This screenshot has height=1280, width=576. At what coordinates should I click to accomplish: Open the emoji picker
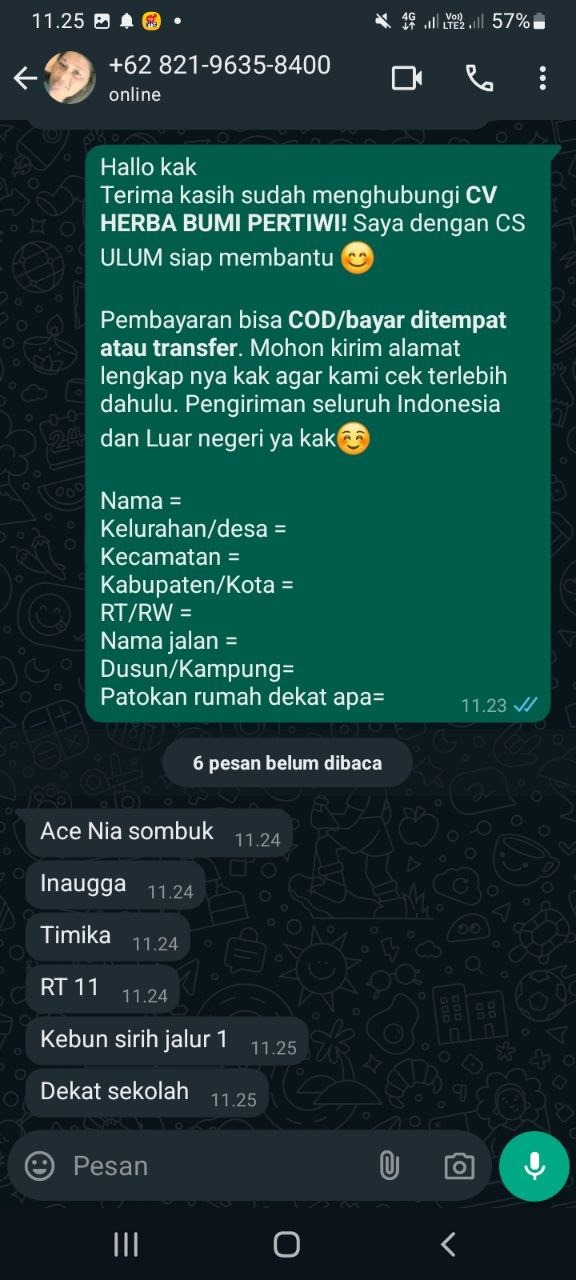pos(39,1165)
